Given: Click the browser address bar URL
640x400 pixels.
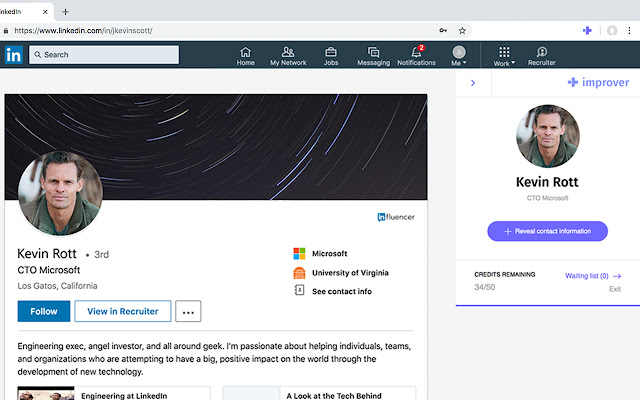Looking at the screenshot, I should 83,31.
